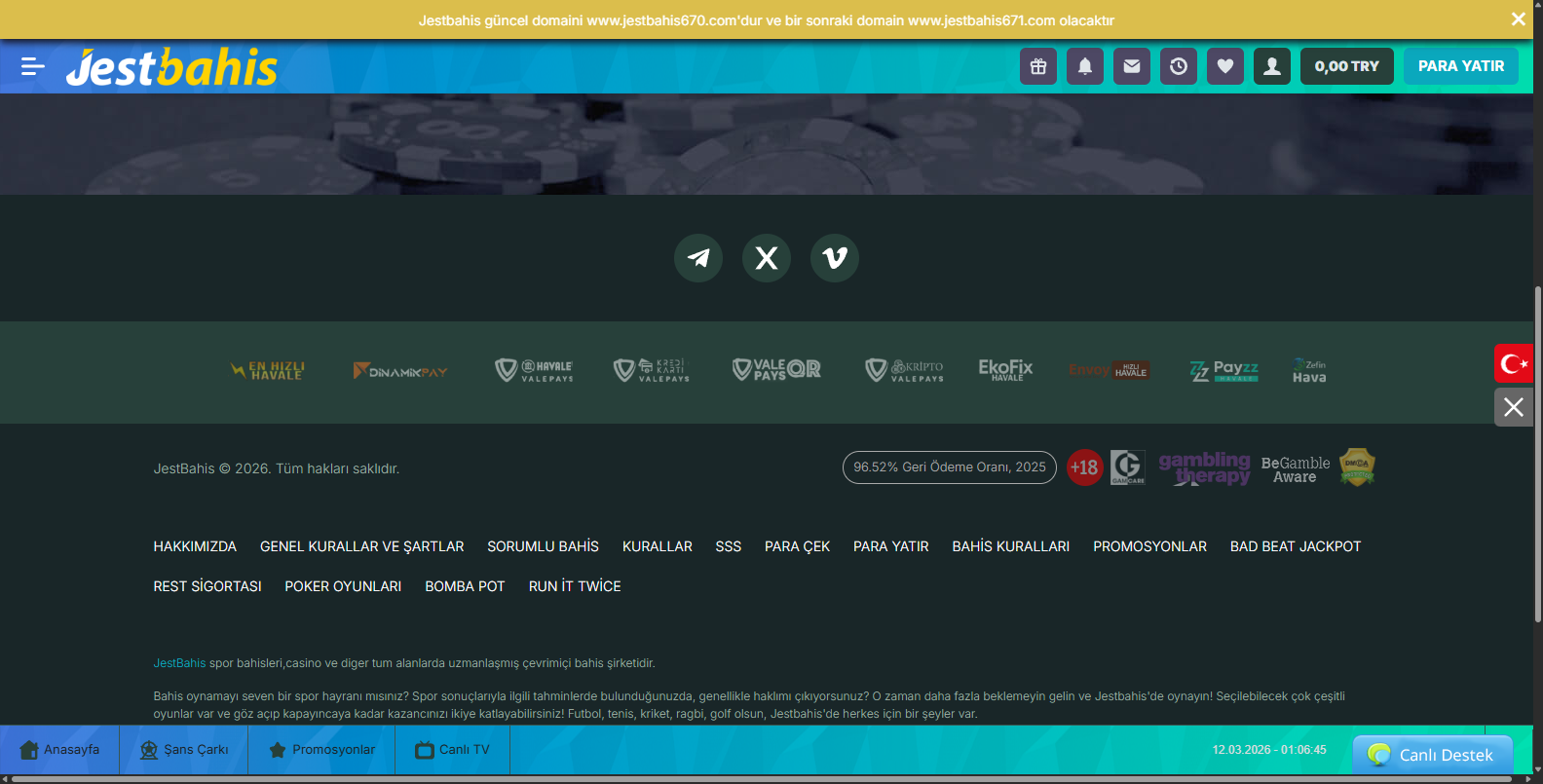This screenshot has width=1543, height=784.
Task: Open GENEL KURALLAR VE ŞARTLAR link
Action: (x=362, y=546)
